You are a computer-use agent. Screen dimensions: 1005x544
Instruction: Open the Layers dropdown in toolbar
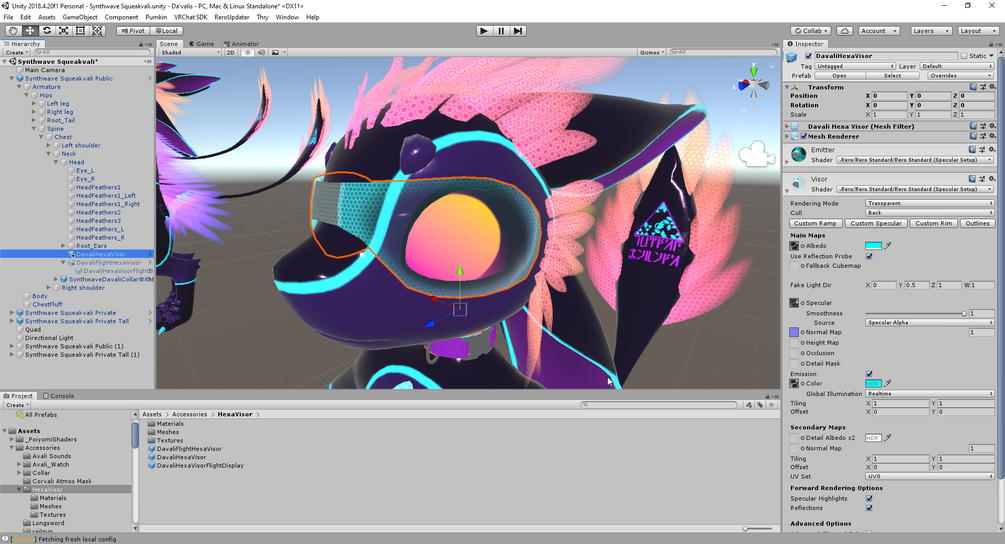coord(930,31)
